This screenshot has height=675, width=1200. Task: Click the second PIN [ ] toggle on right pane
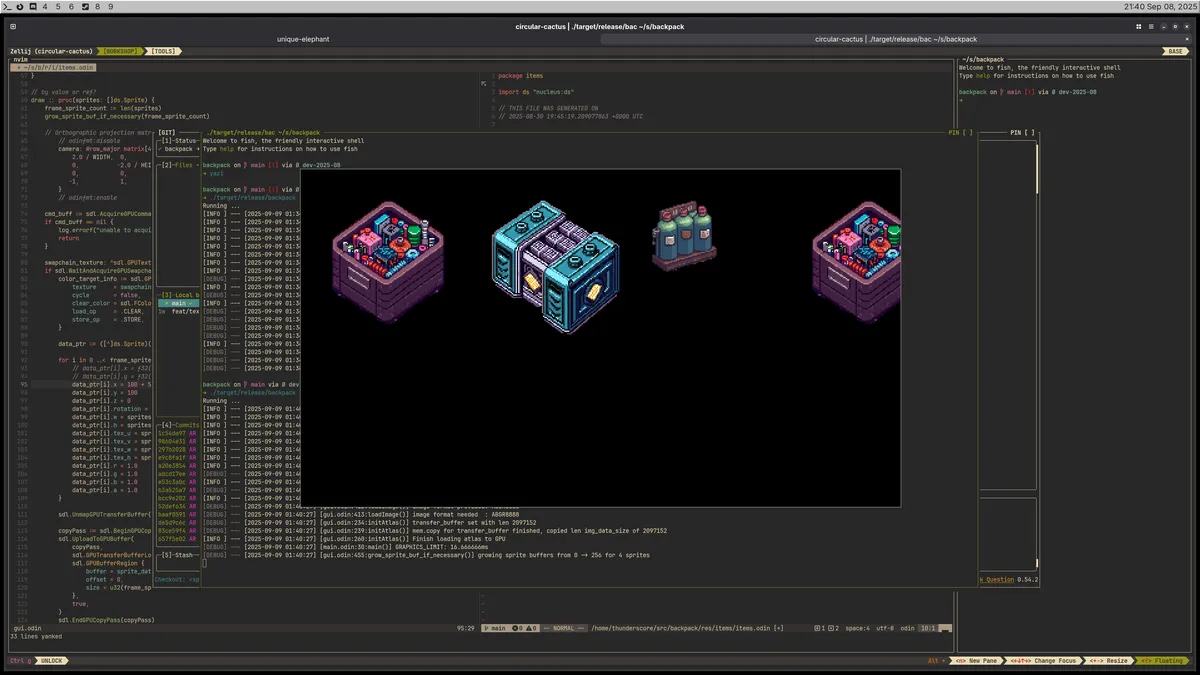pyautogui.click(x=1022, y=132)
